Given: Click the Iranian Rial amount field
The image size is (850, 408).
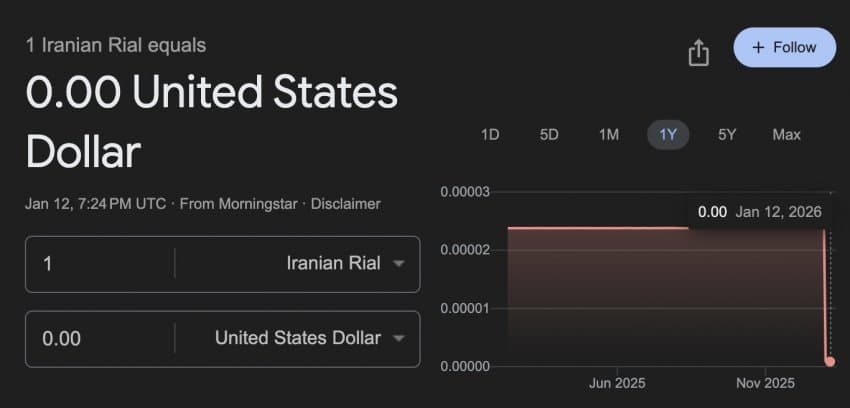Looking at the screenshot, I should tap(100, 264).
